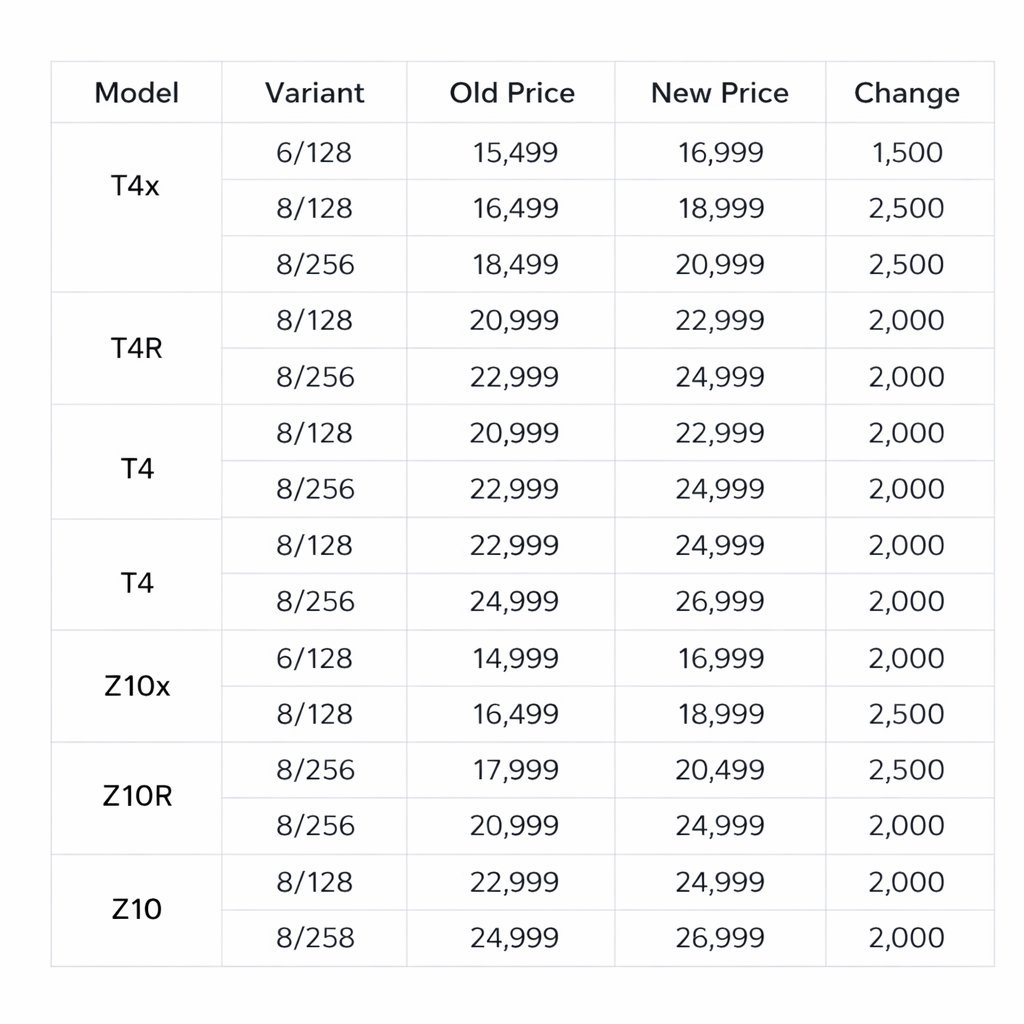Click the old price 15,499 cell

tap(515, 153)
